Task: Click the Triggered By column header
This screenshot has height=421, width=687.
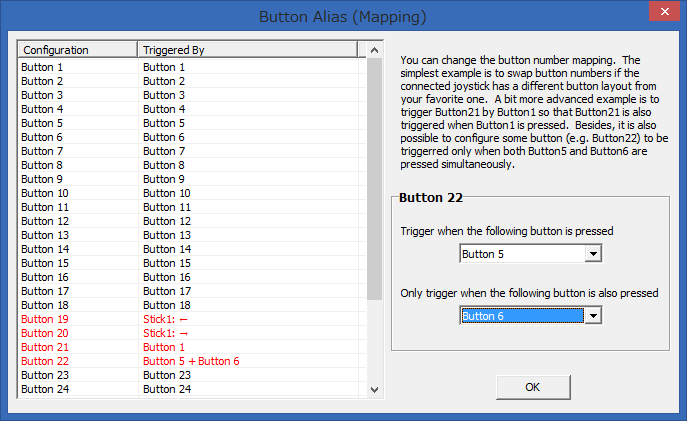Action: 248,50
